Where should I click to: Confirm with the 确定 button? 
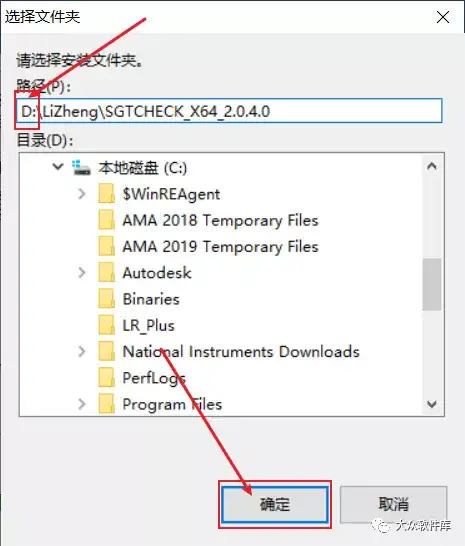pos(275,505)
